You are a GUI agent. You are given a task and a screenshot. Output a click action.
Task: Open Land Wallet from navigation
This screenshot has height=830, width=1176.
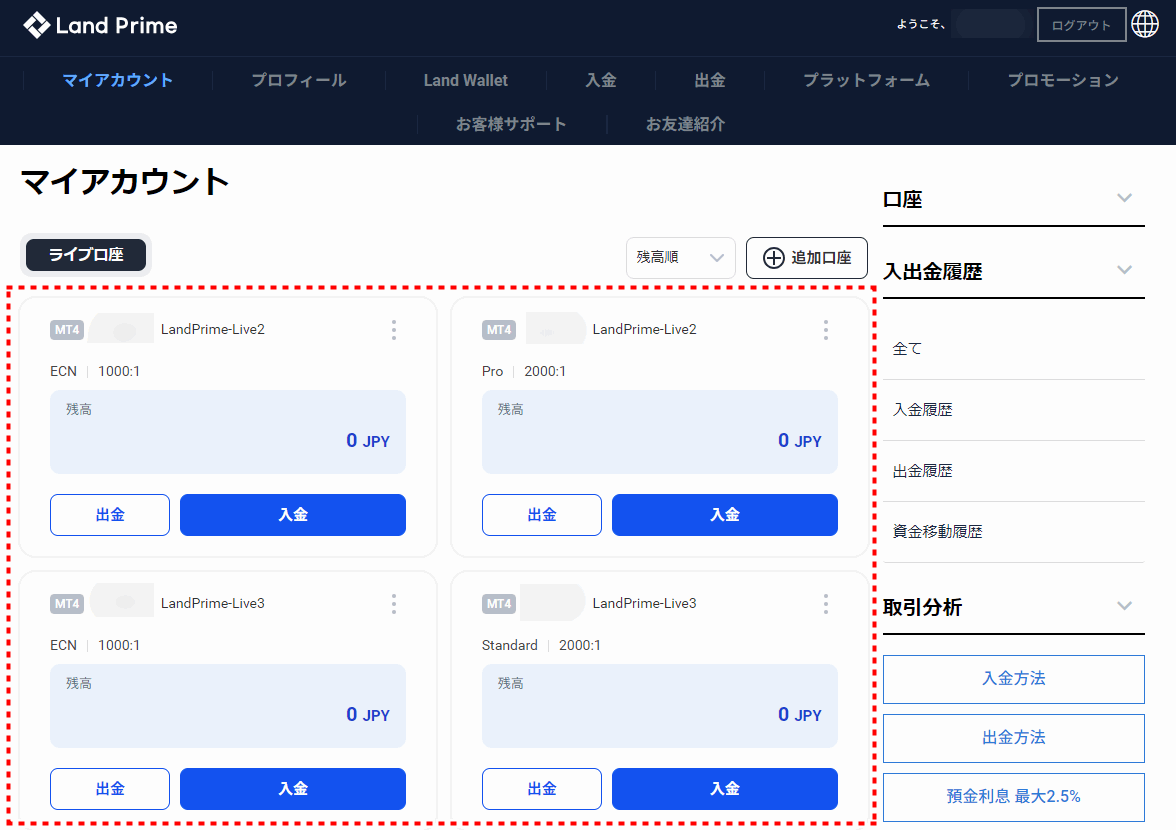point(466,80)
